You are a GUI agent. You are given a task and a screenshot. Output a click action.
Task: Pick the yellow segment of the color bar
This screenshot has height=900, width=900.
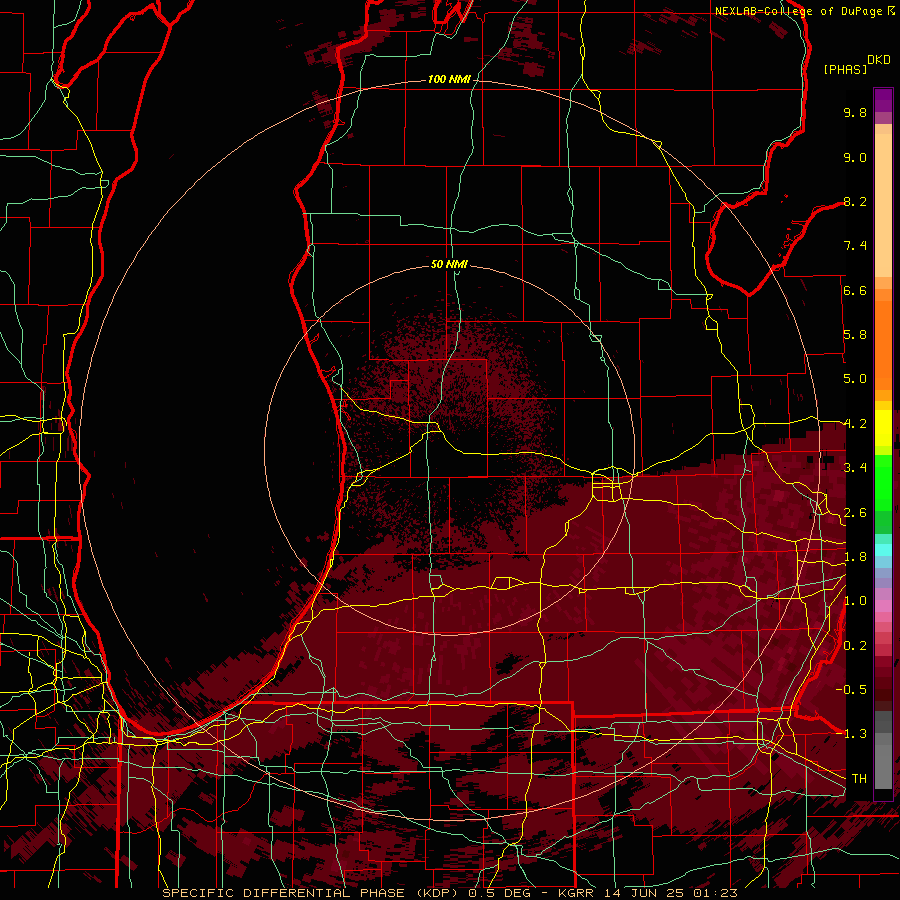click(x=883, y=428)
